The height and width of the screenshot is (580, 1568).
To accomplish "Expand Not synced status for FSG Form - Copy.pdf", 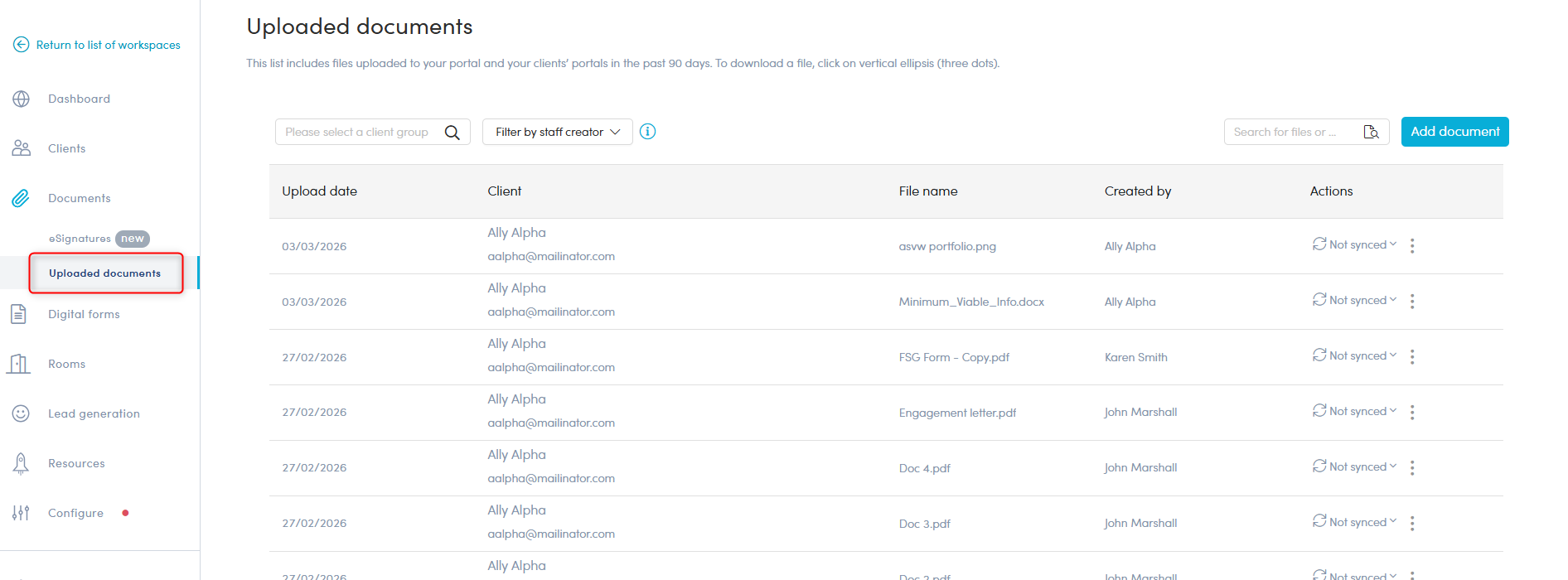I will (1355, 356).
